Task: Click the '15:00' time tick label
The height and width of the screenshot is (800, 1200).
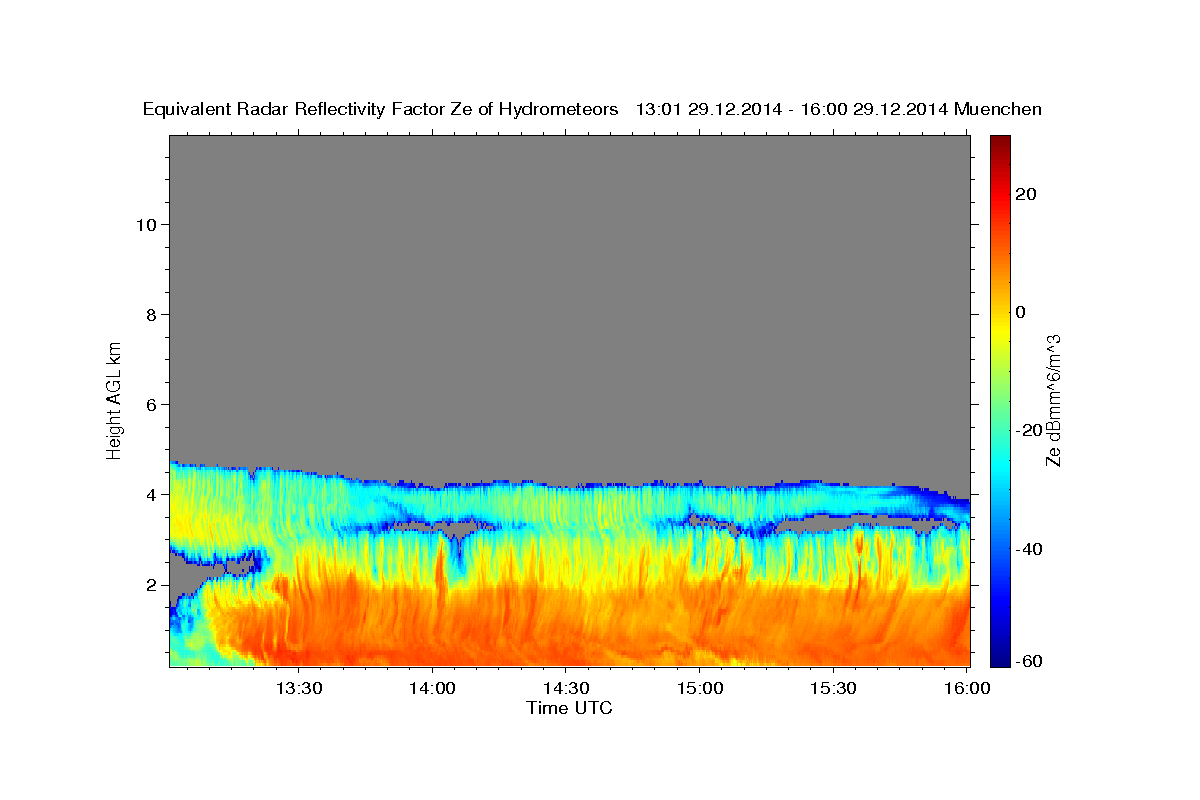Action: [700, 689]
